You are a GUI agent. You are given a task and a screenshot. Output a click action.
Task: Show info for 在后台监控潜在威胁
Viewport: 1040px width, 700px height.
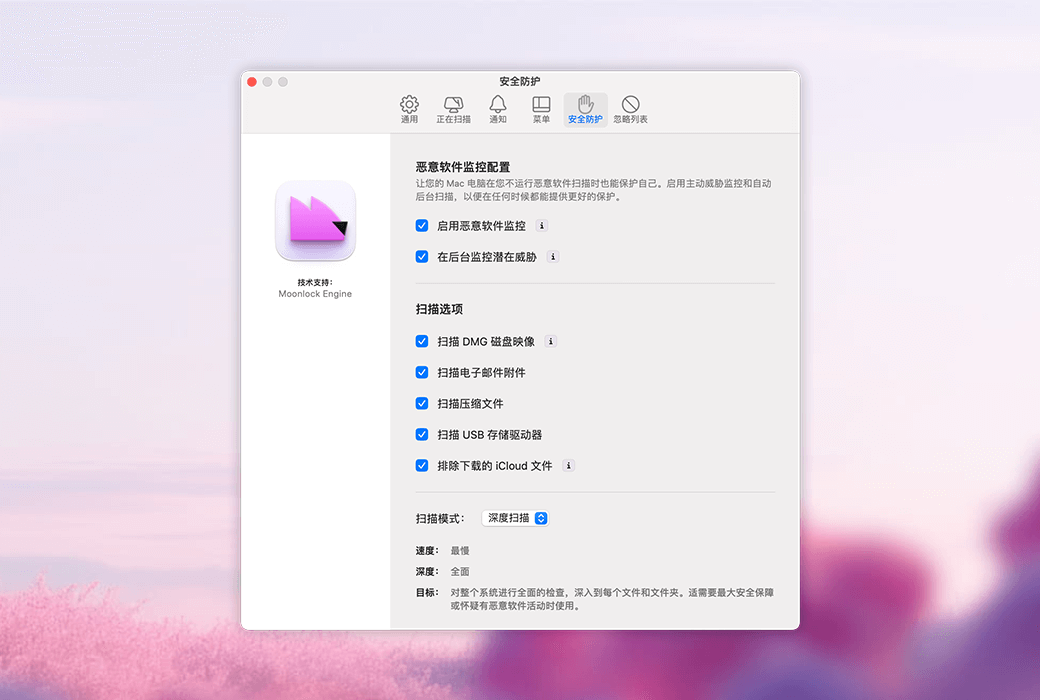point(553,257)
